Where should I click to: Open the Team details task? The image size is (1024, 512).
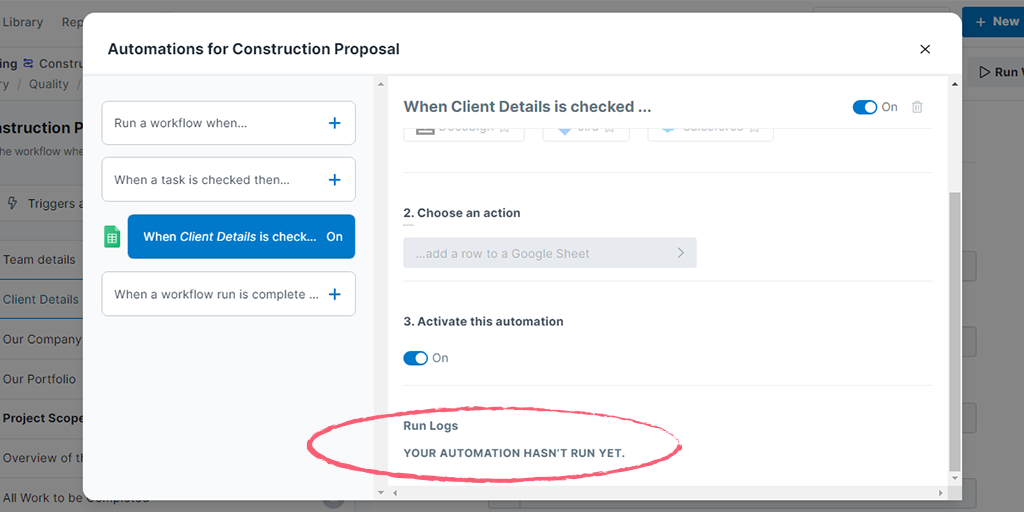click(39, 259)
